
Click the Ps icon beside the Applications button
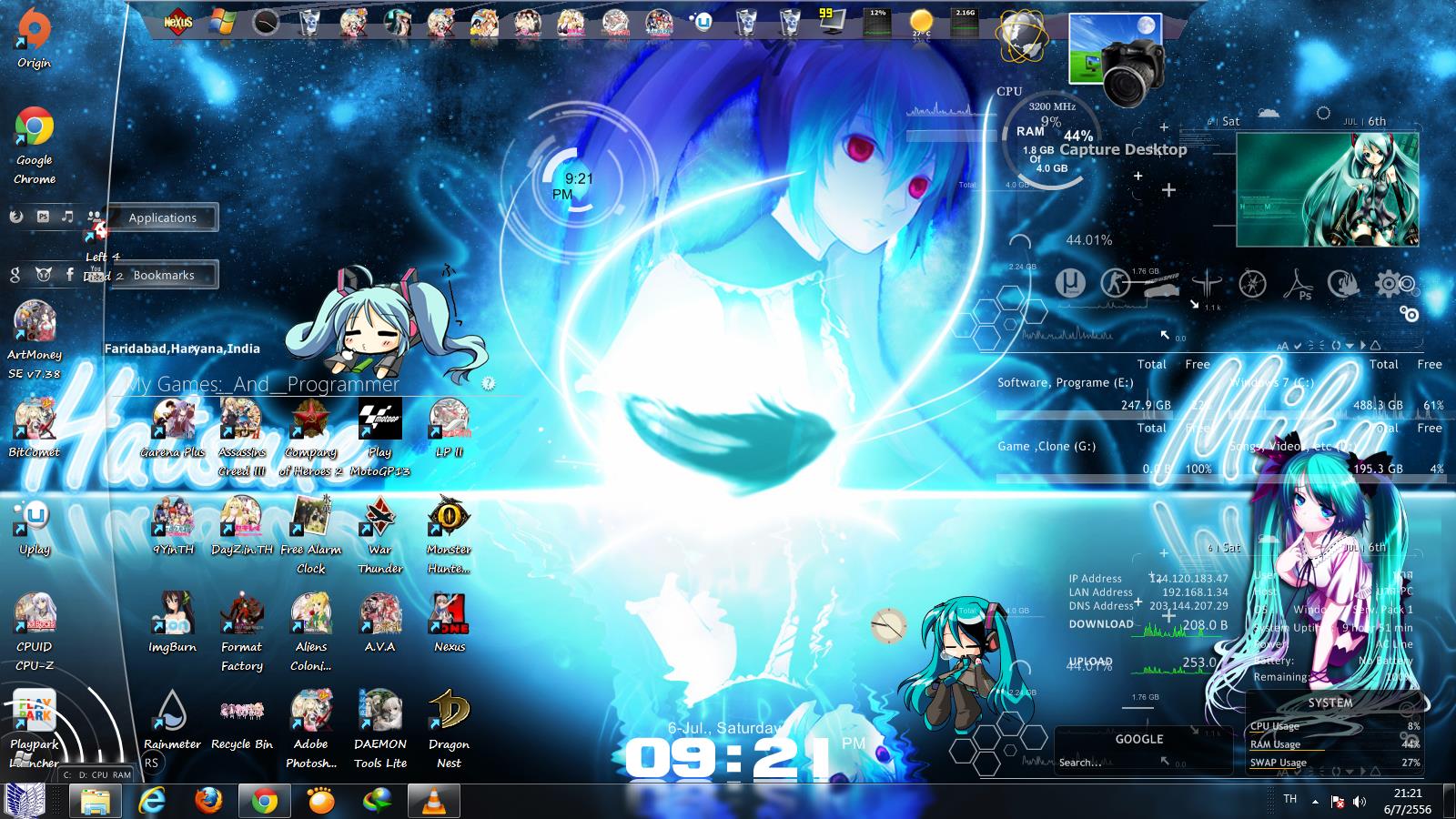pyautogui.click(x=43, y=217)
